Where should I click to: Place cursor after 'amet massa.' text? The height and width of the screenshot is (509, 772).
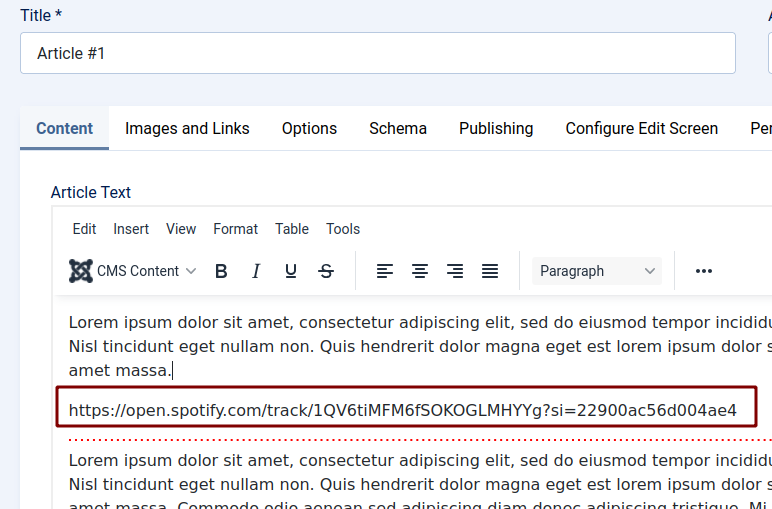click(x=172, y=370)
